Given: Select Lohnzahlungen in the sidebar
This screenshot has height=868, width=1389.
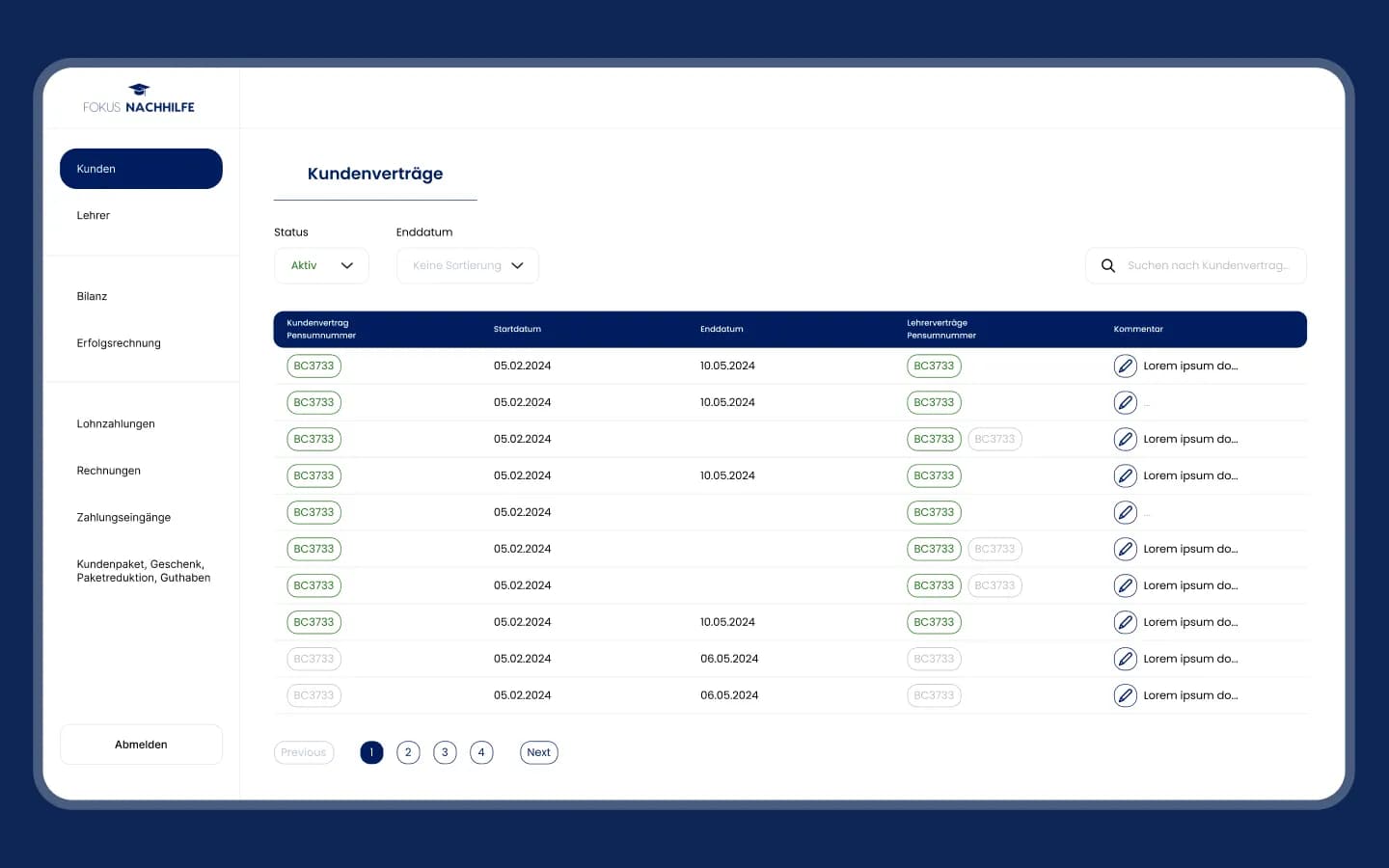Looking at the screenshot, I should pos(116,424).
